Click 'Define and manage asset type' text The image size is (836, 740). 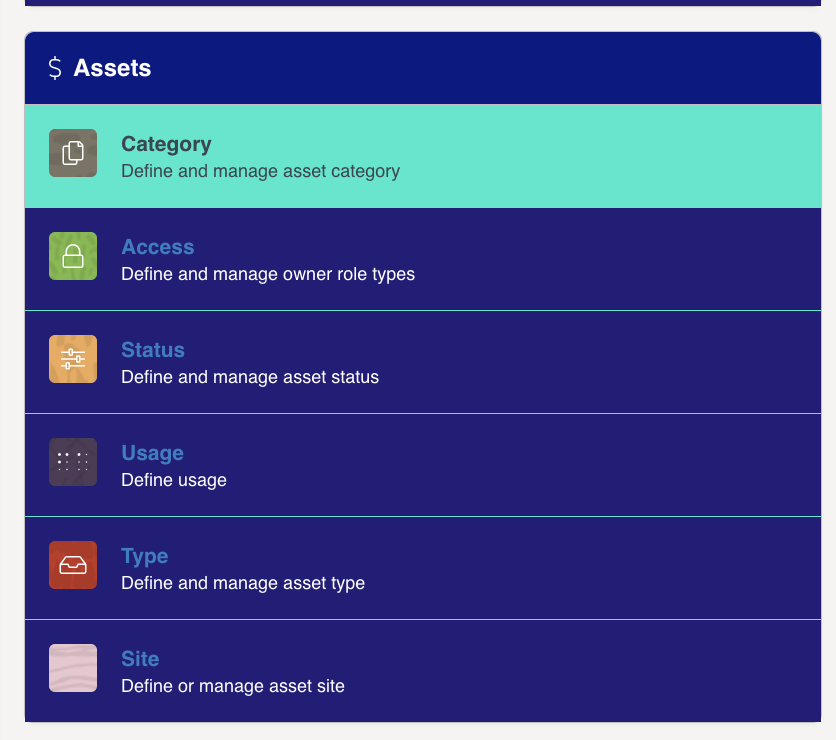pos(243,583)
